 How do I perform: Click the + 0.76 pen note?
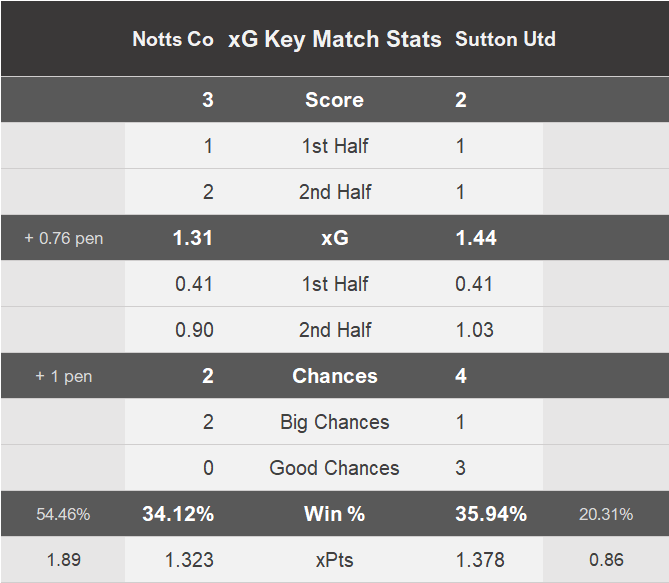64,238
